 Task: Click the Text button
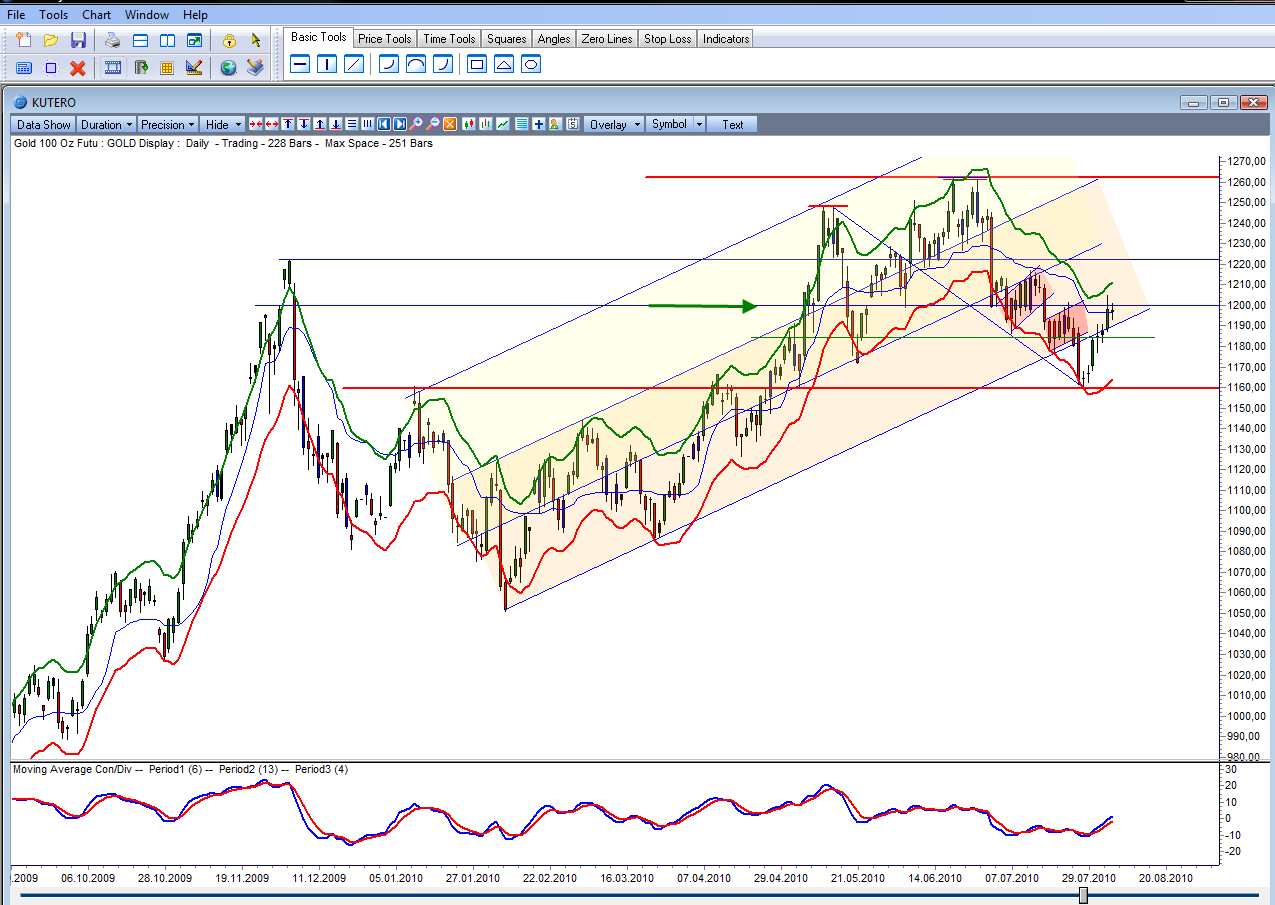pos(733,125)
